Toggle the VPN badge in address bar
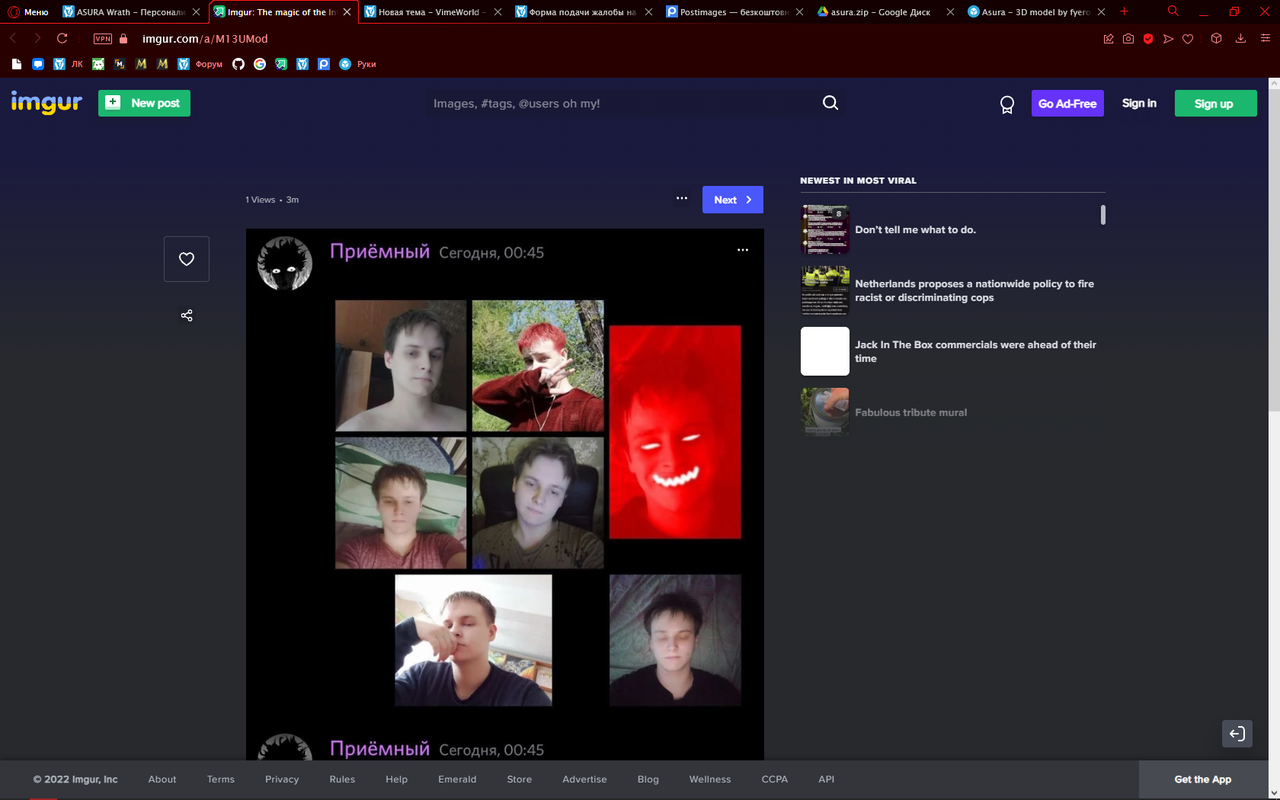 [x=102, y=39]
